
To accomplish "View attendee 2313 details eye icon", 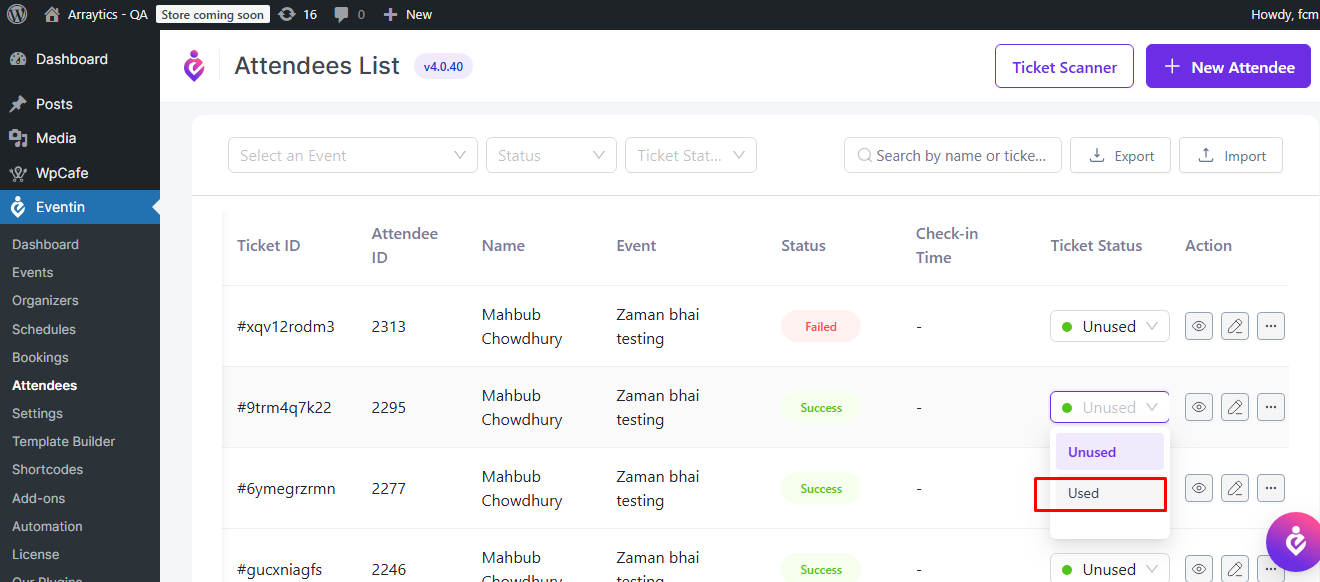I will pyautogui.click(x=1199, y=326).
